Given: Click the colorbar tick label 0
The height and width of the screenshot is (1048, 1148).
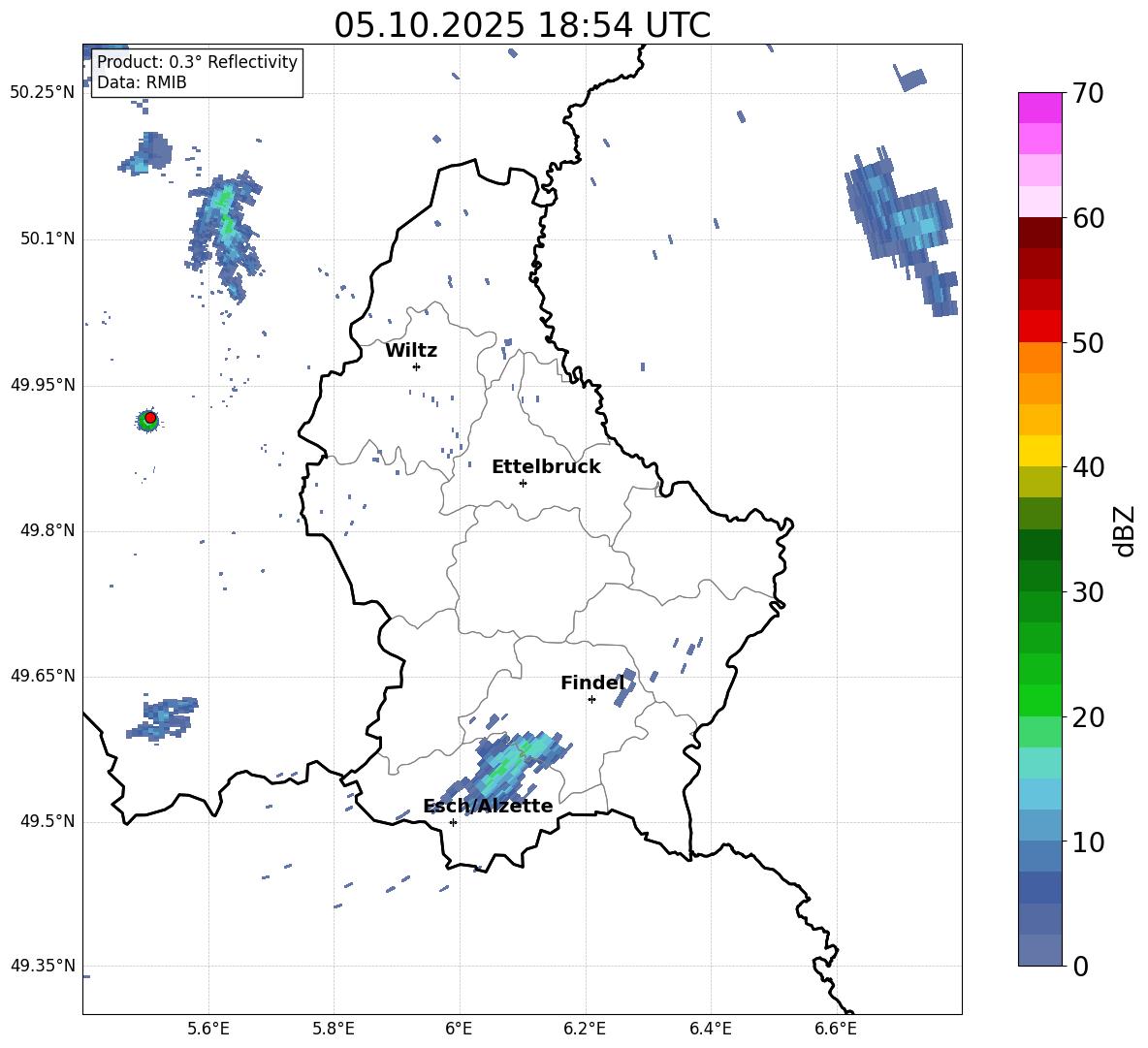Looking at the screenshot, I should (x=1080, y=966).
